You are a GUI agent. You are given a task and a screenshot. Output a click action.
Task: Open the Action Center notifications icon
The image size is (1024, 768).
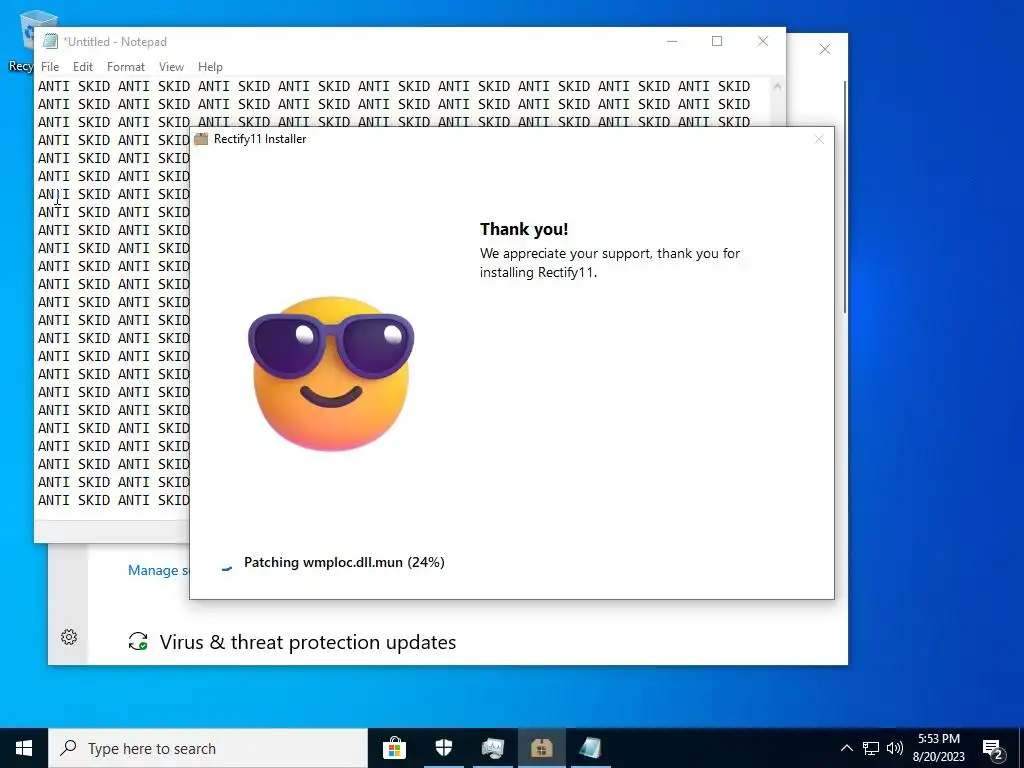993,748
